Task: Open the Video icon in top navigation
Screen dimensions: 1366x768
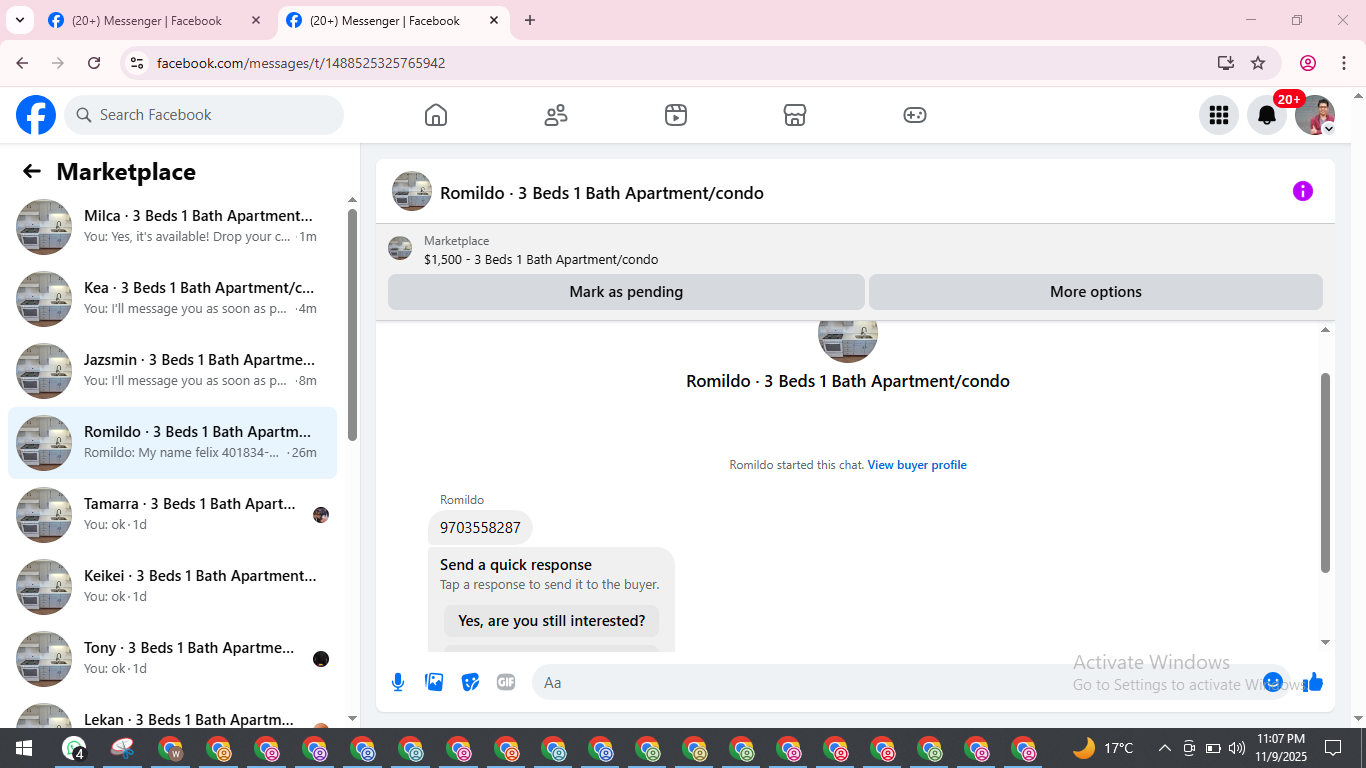Action: pyautogui.click(x=676, y=115)
